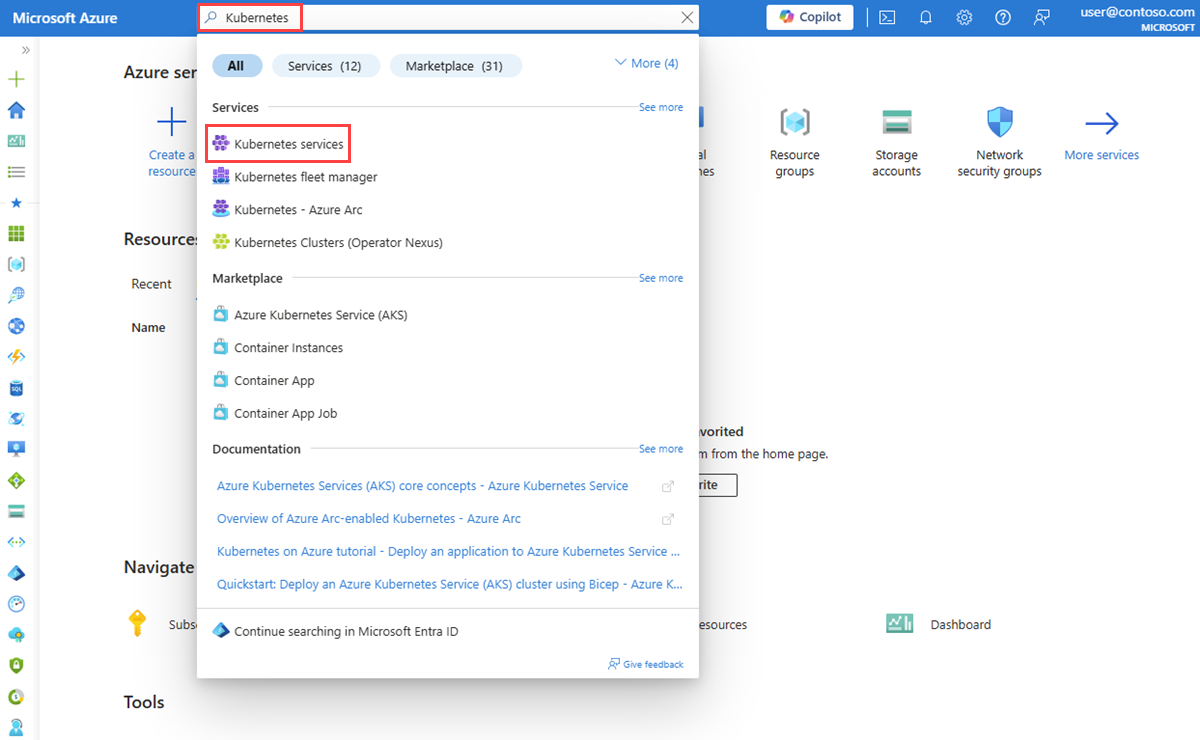
Task: Click the Favorites star icon in sidebar
Action: coord(16,203)
